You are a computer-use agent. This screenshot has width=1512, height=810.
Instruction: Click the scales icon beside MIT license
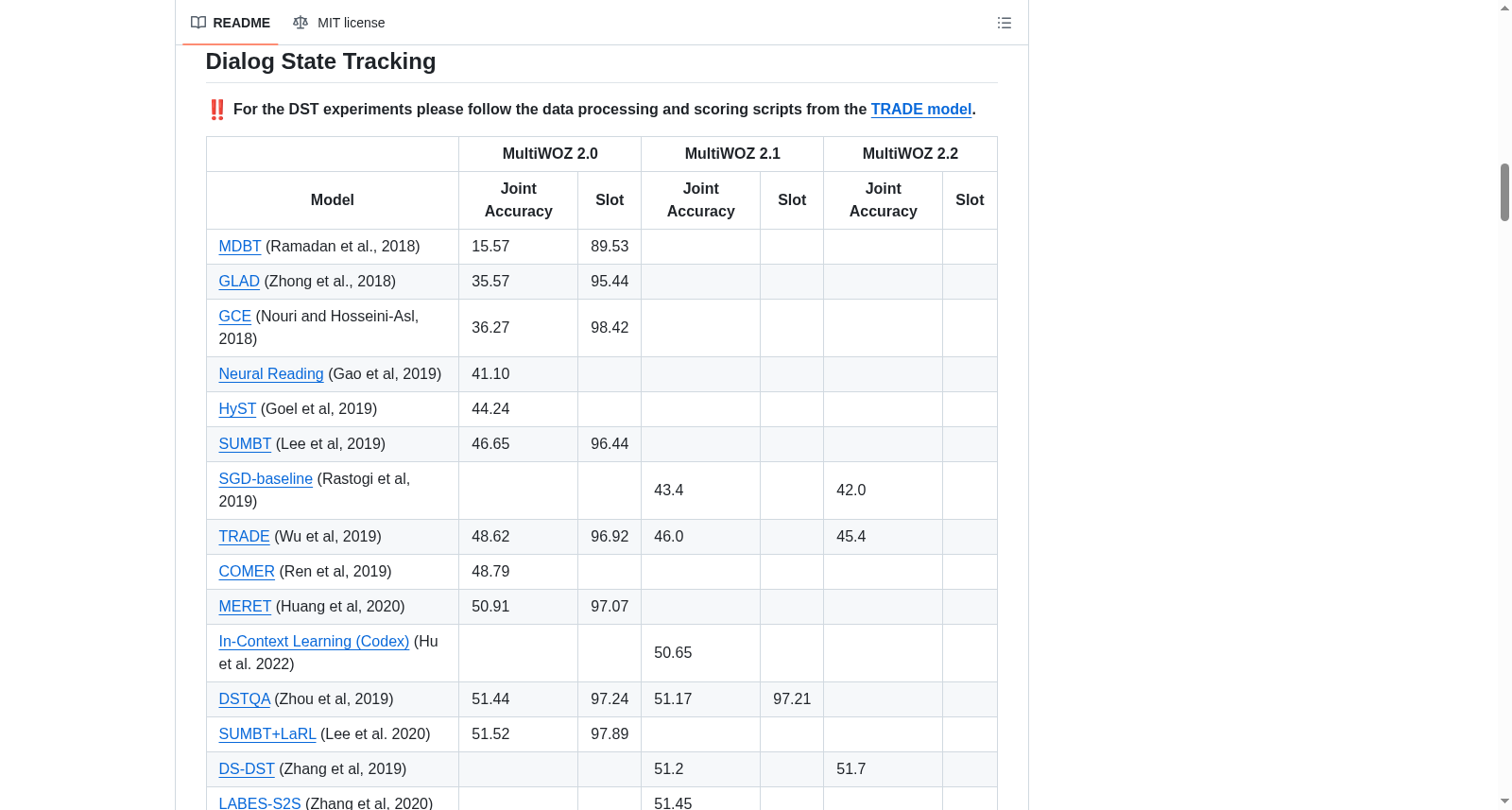[x=301, y=23]
